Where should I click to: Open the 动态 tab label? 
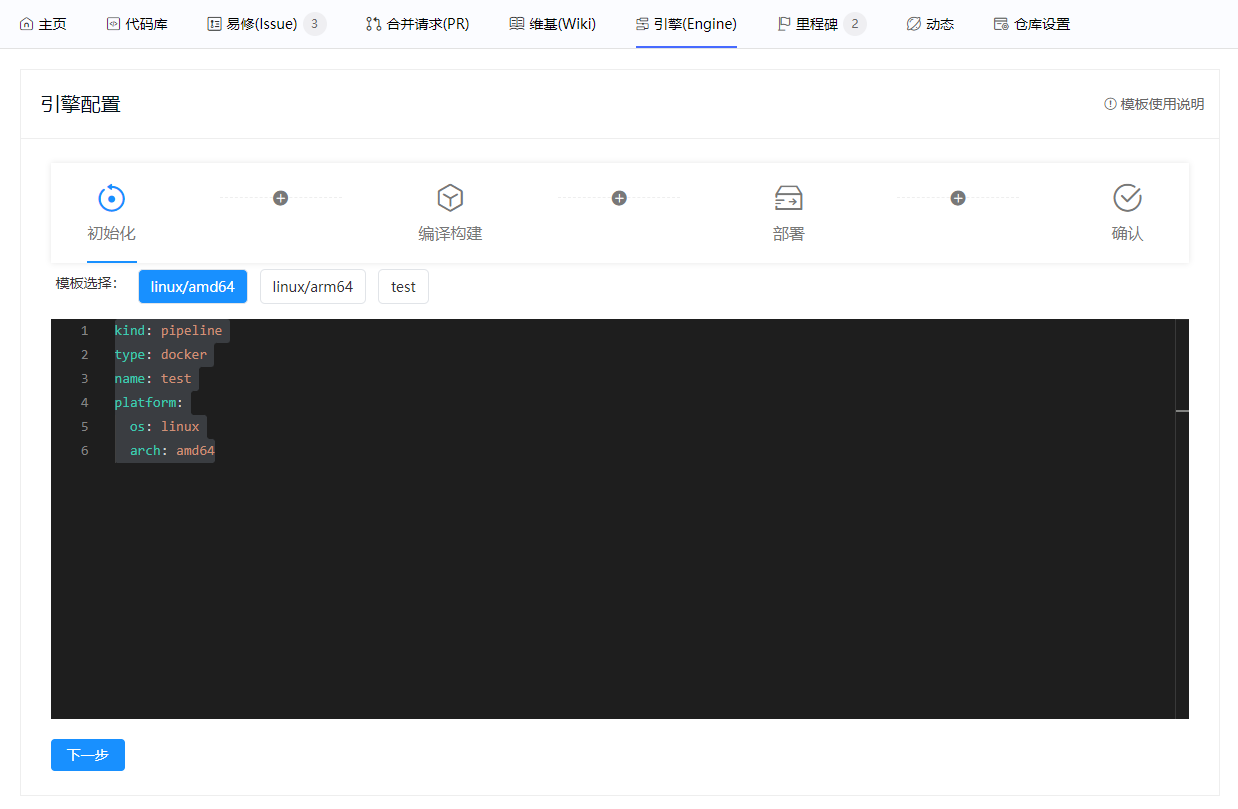coord(940,24)
